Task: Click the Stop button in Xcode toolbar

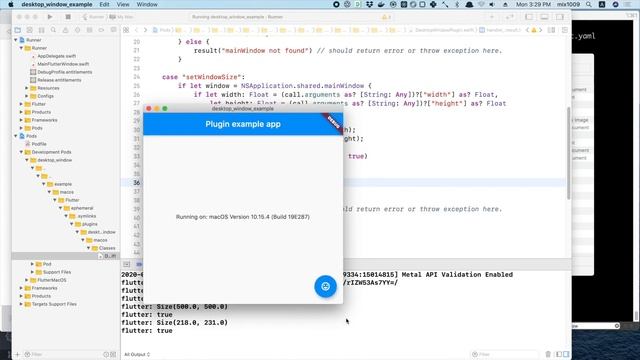Action: click(68, 17)
